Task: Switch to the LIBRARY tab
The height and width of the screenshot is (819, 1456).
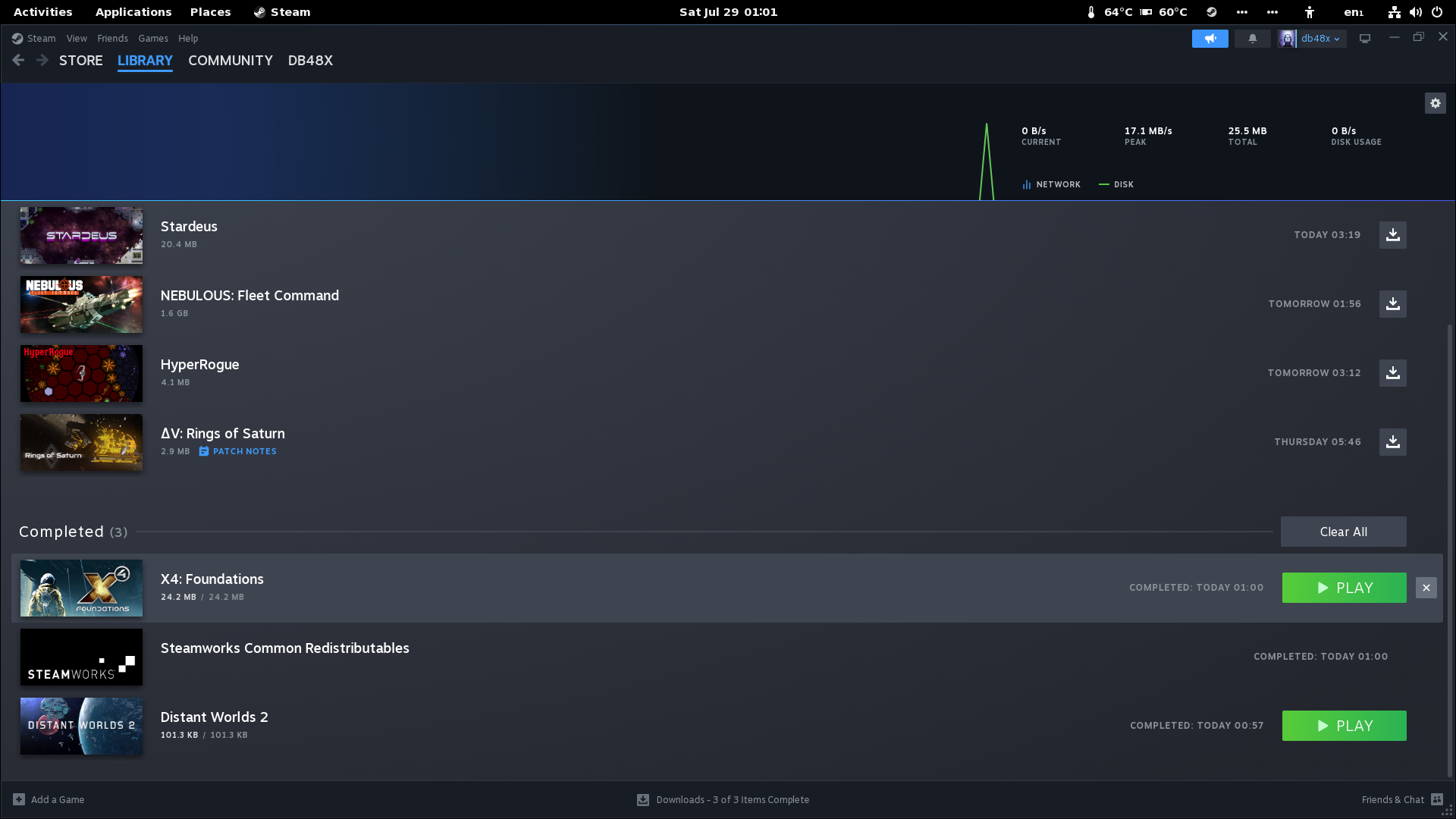Action: [x=145, y=61]
